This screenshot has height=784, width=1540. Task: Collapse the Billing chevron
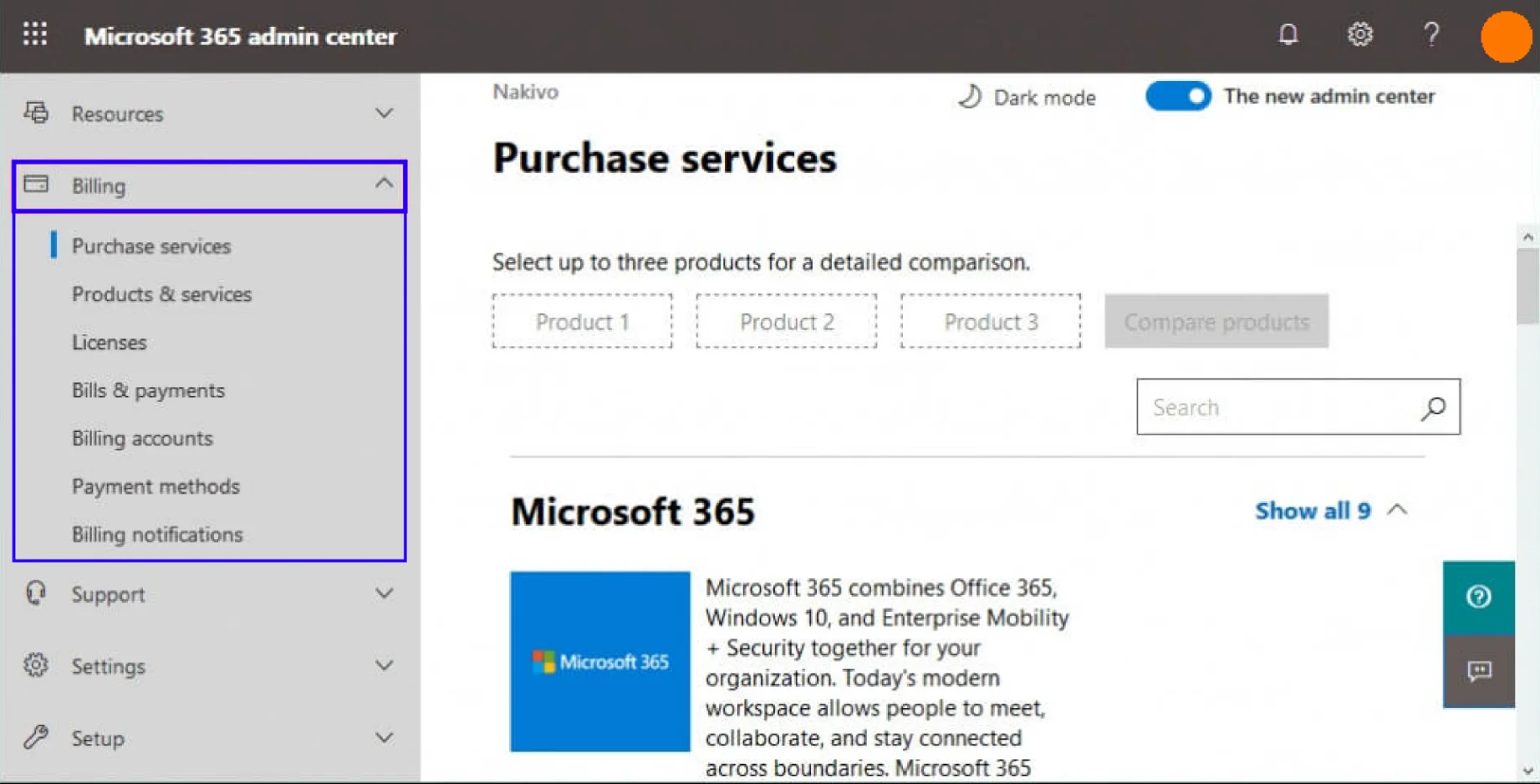click(x=384, y=183)
